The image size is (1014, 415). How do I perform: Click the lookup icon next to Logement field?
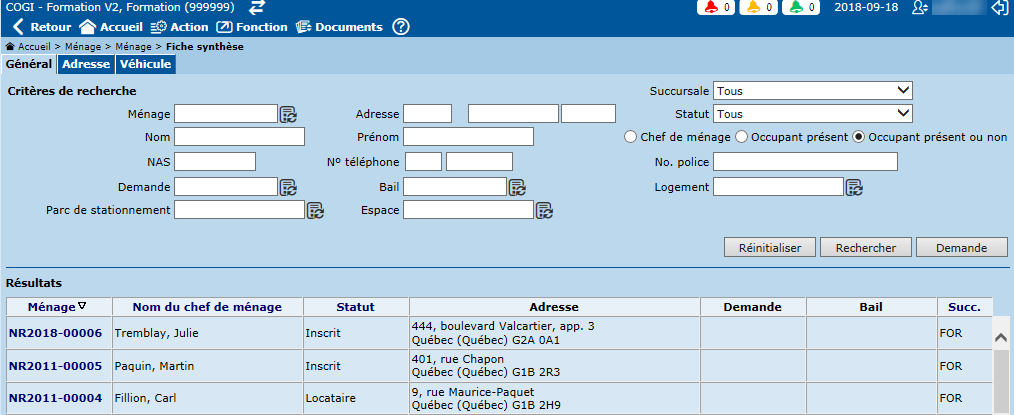pos(855,187)
